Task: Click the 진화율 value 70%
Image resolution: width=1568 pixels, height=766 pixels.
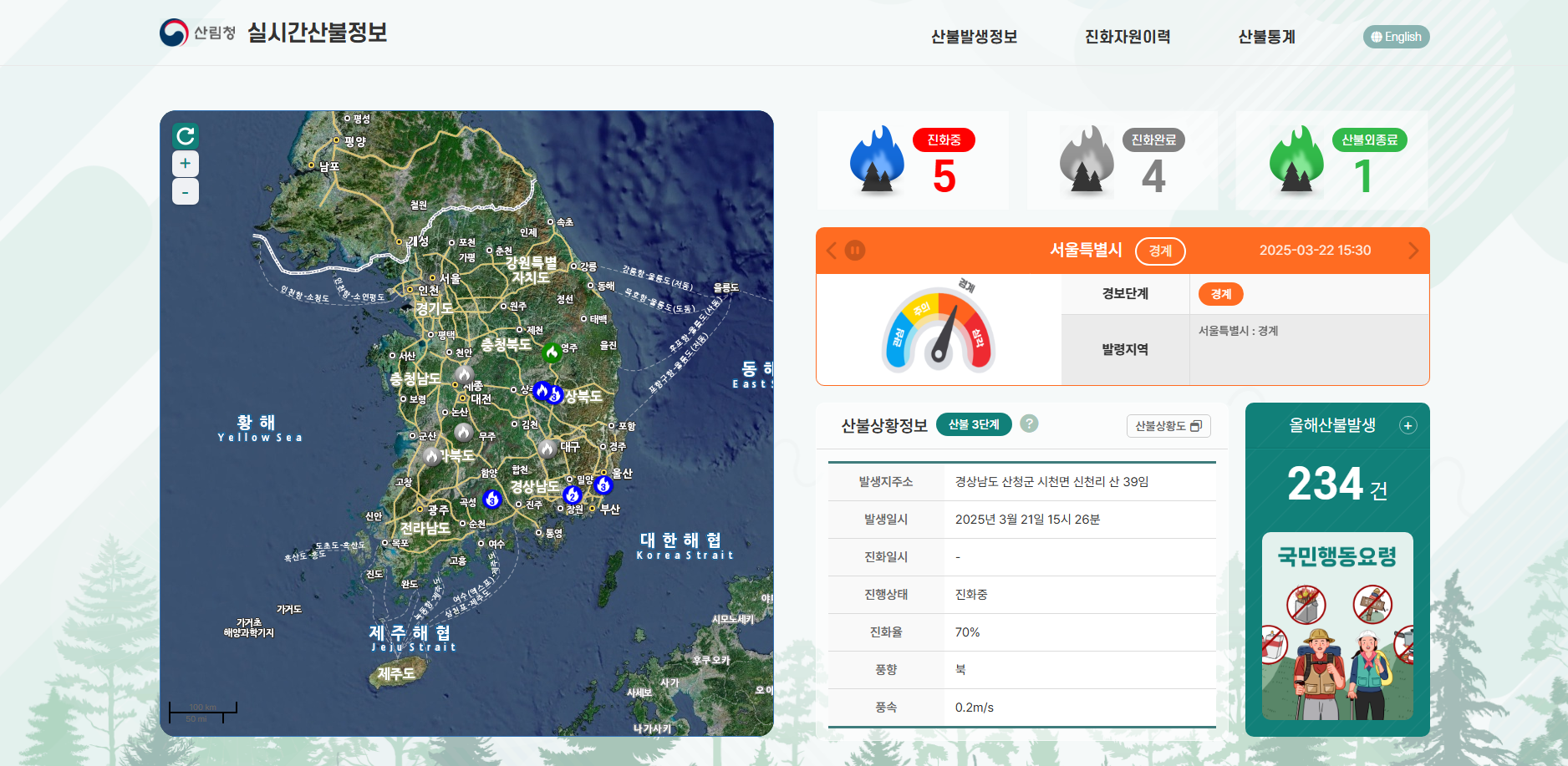Action: point(967,632)
